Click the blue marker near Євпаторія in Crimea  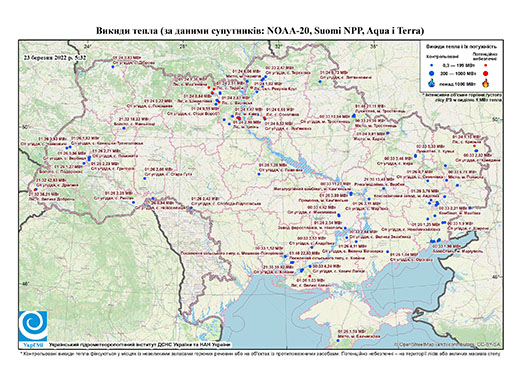[338, 340]
